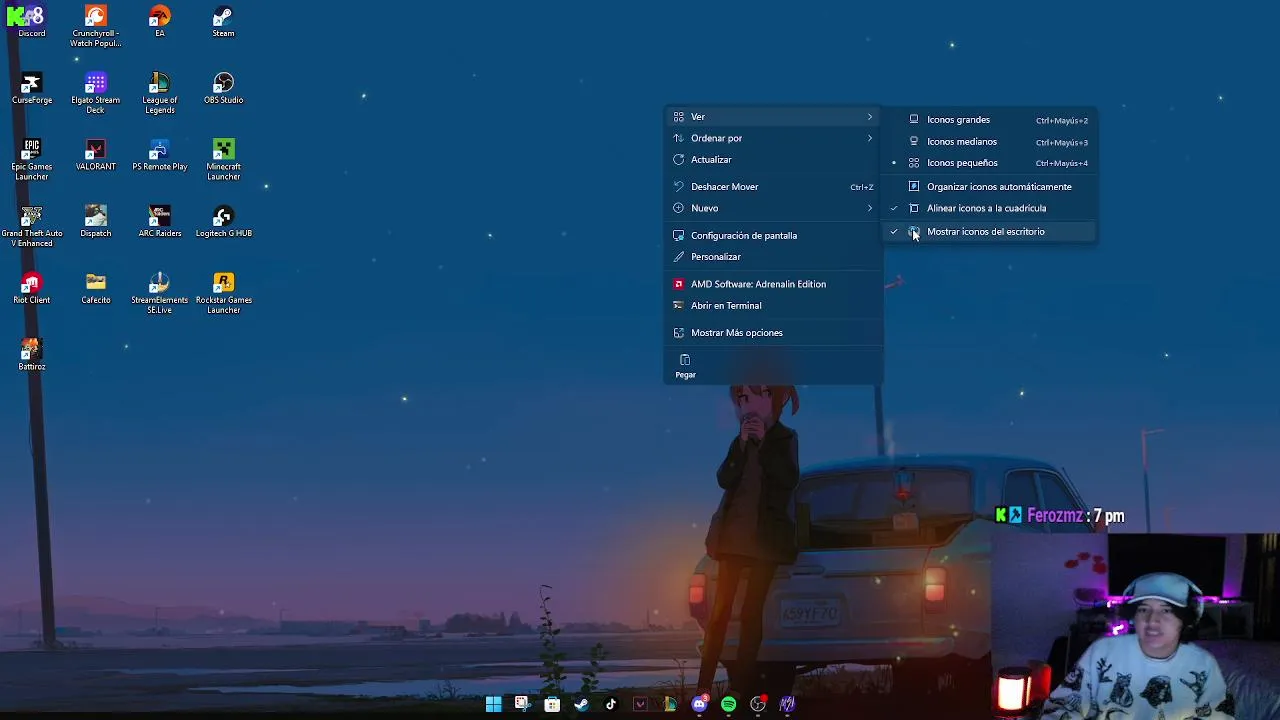Open Discord from the taskbar

(699, 704)
